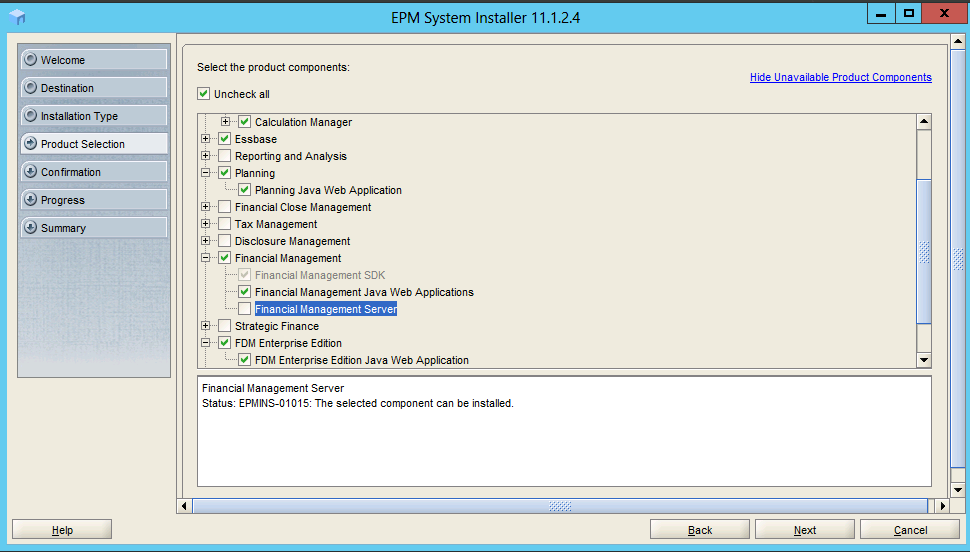The height and width of the screenshot is (552, 970).
Task: Click the EPM installer title bar icon
Action: tap(17, 17)
